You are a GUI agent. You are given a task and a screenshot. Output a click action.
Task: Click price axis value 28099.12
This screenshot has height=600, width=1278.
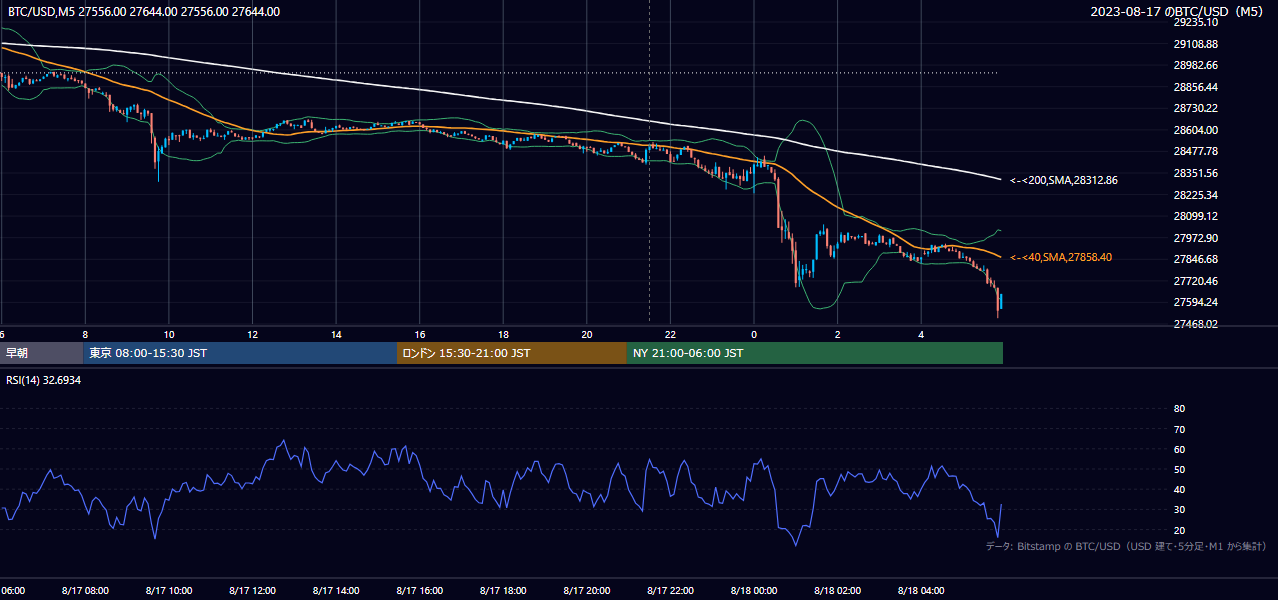point(1195,216)
